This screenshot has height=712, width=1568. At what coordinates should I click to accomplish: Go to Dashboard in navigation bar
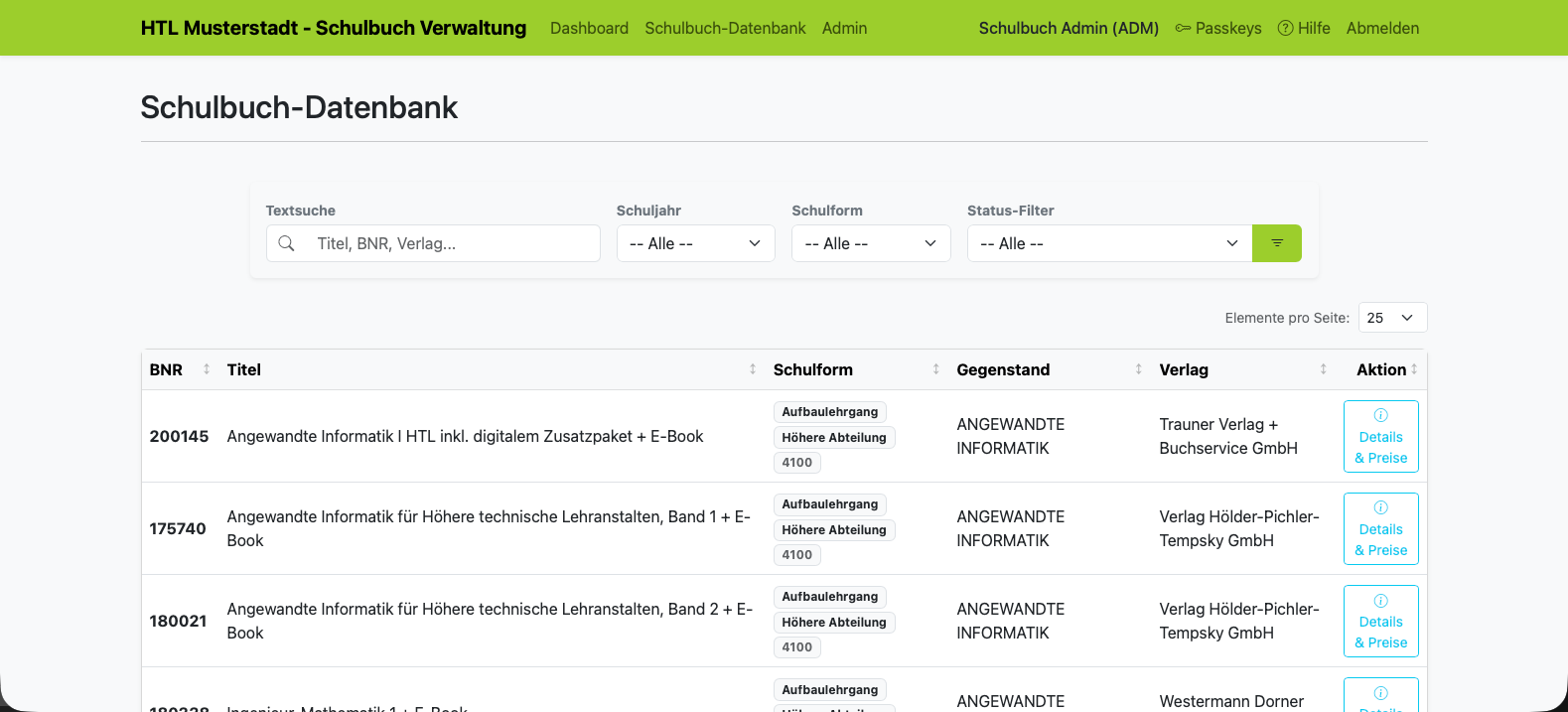coord(589,28)
